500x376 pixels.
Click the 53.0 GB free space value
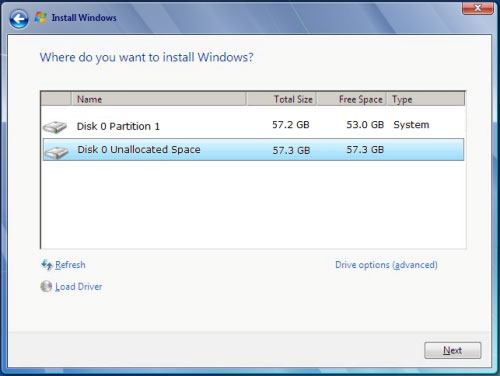click(365, 125)
